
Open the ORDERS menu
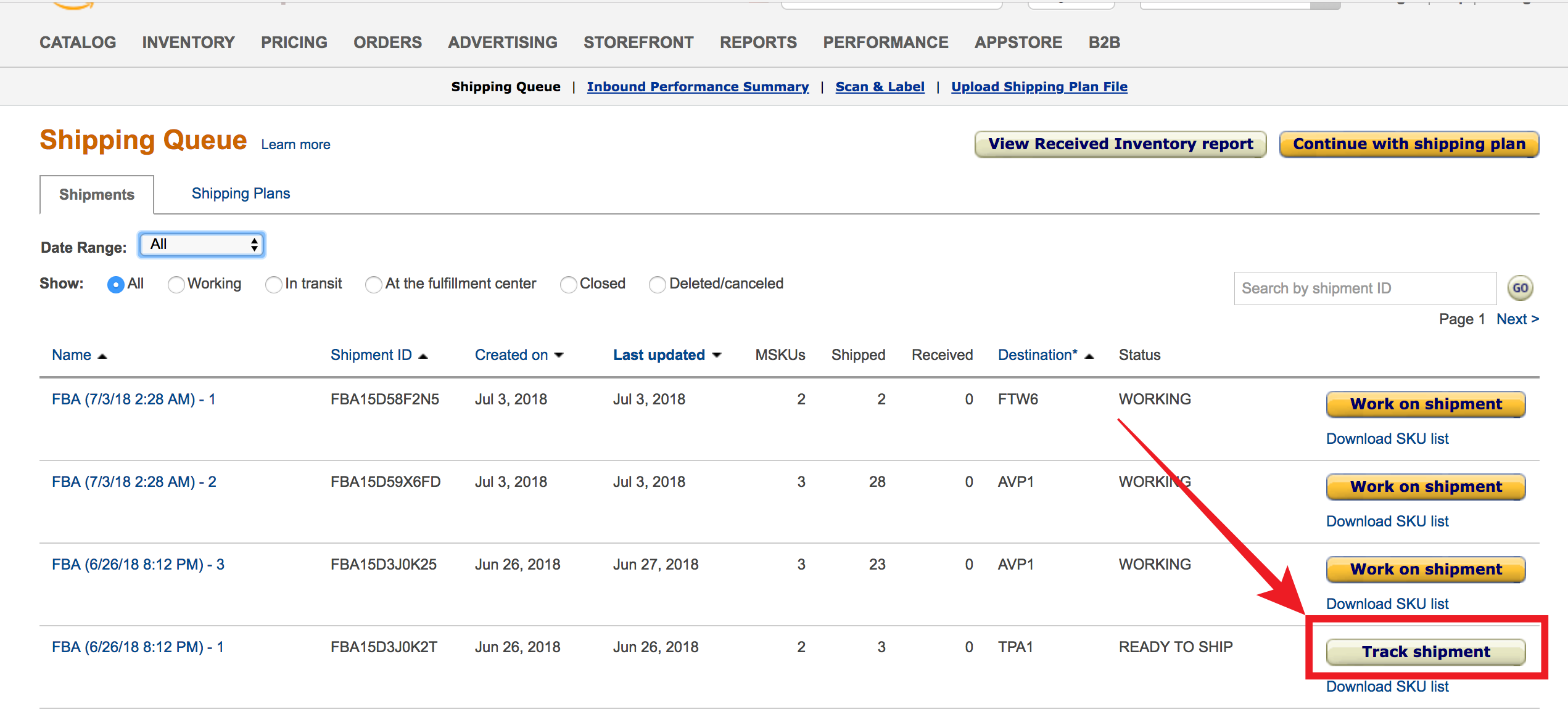387,43
